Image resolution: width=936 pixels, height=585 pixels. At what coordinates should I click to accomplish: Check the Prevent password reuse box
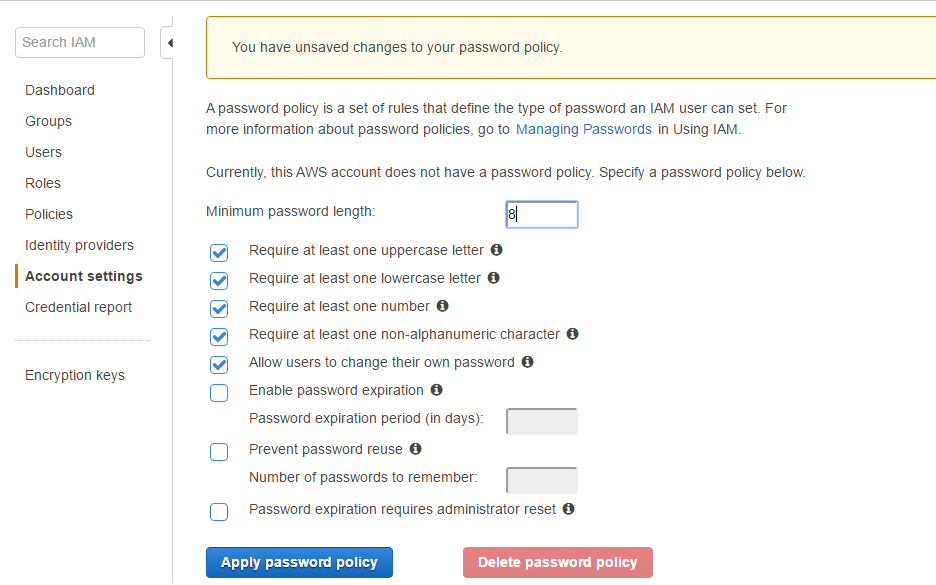pyautogui.click(x=219, y=452)
